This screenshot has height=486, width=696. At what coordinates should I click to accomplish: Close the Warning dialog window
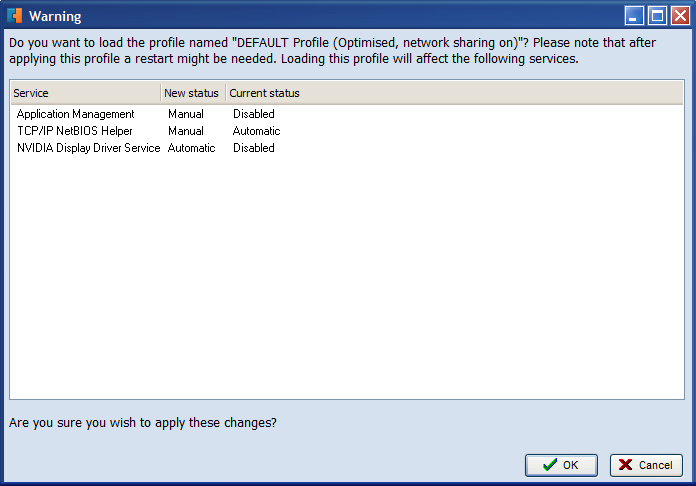click(x=680, y=16)
